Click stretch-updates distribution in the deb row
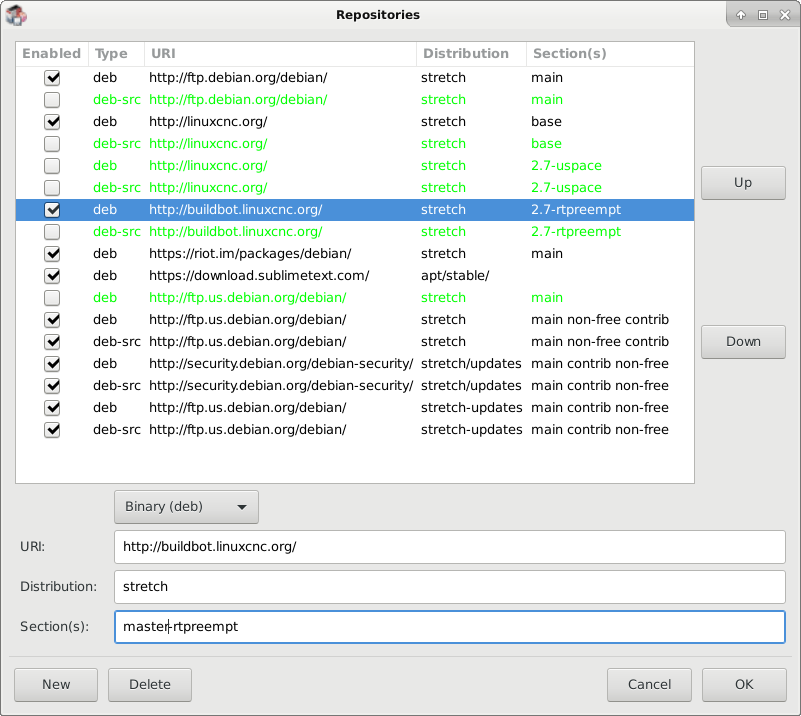Screen dimensions: 801x716 click(472, 408)
